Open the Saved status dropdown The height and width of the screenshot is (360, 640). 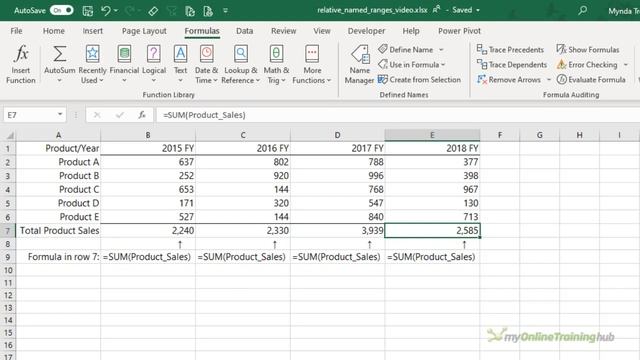(478, 10)
